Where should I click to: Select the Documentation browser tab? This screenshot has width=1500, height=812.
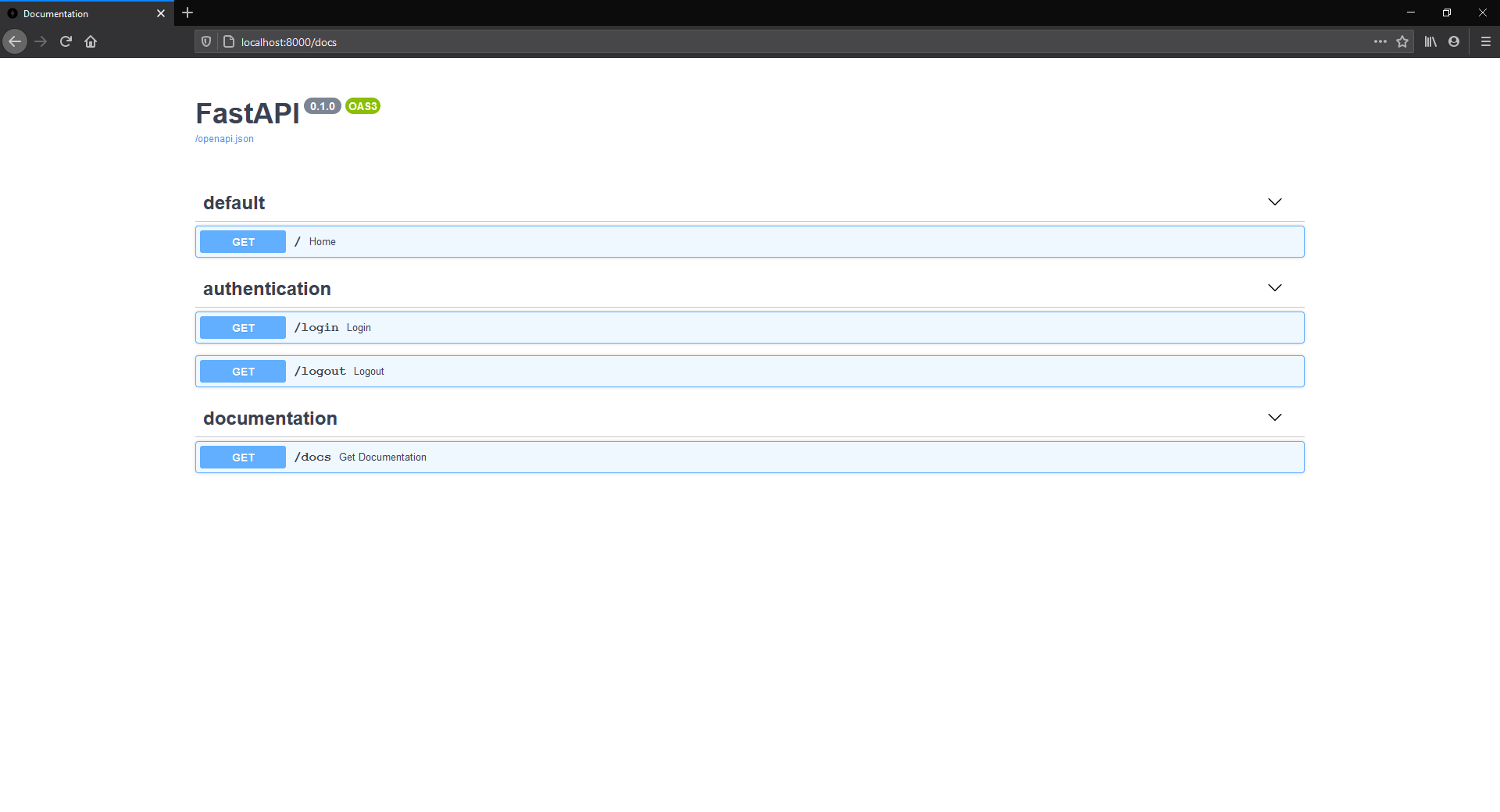tap(87, 13)
